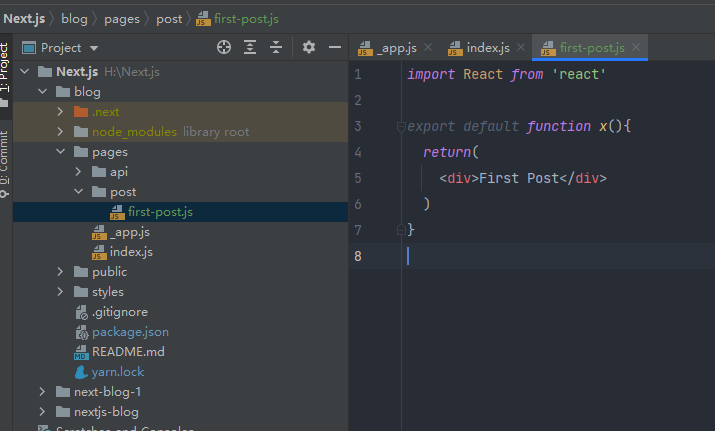
Task: Expand the public folder
Action: coord(60,272)
